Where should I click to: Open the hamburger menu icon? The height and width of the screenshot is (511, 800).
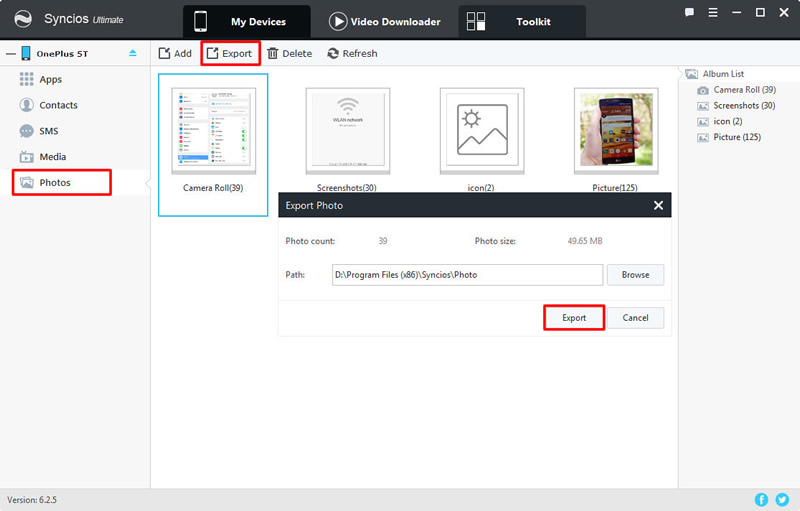point(713,13)
